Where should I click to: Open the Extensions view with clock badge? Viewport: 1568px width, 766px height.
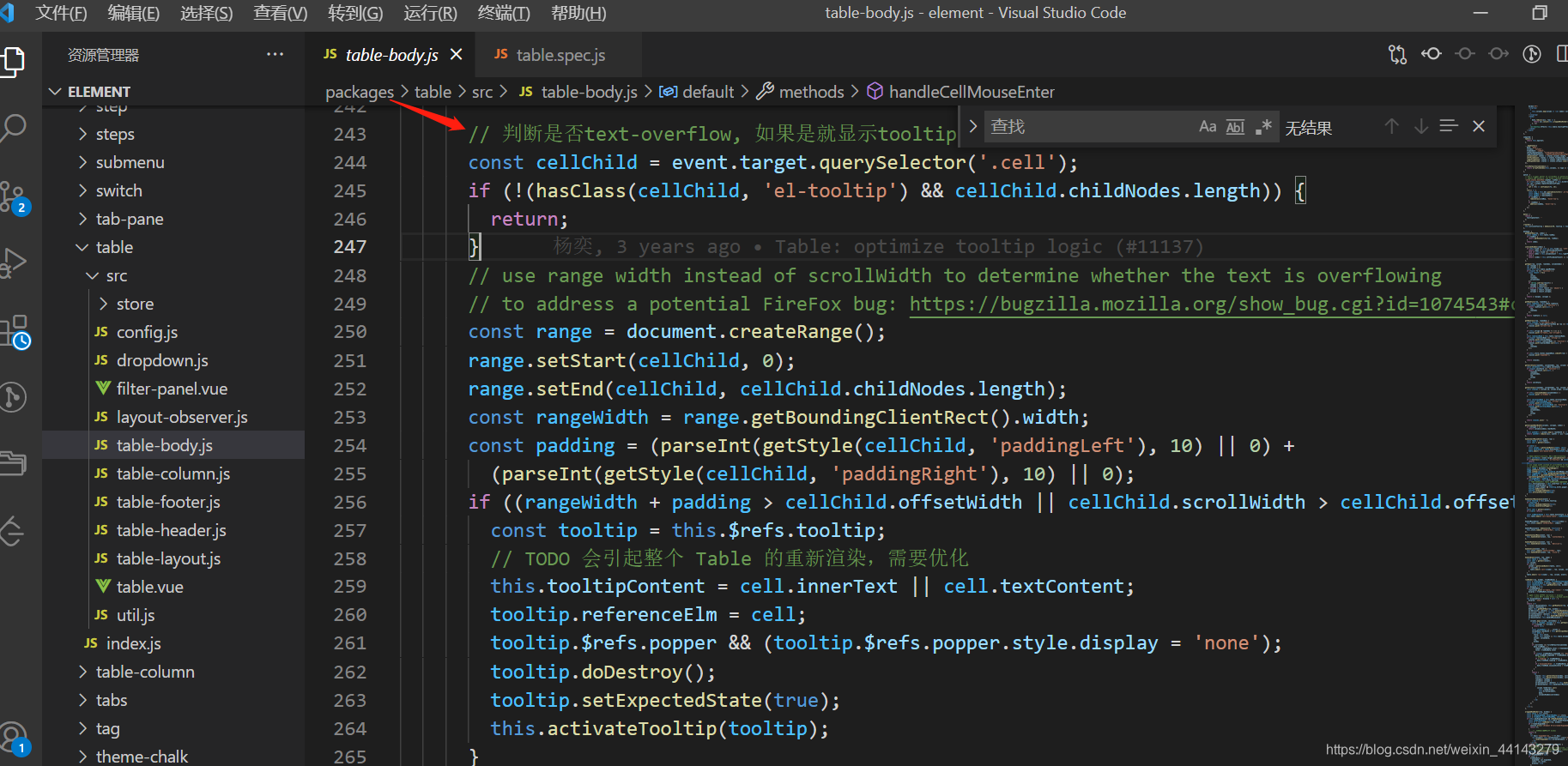tap(15, 331)
